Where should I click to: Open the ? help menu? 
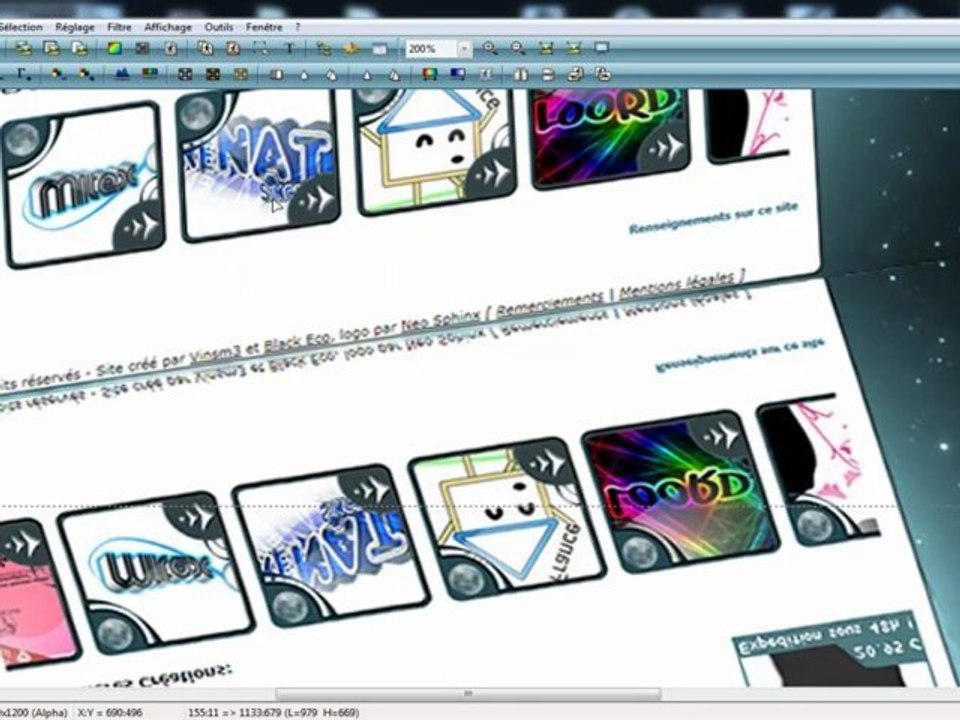298,27
